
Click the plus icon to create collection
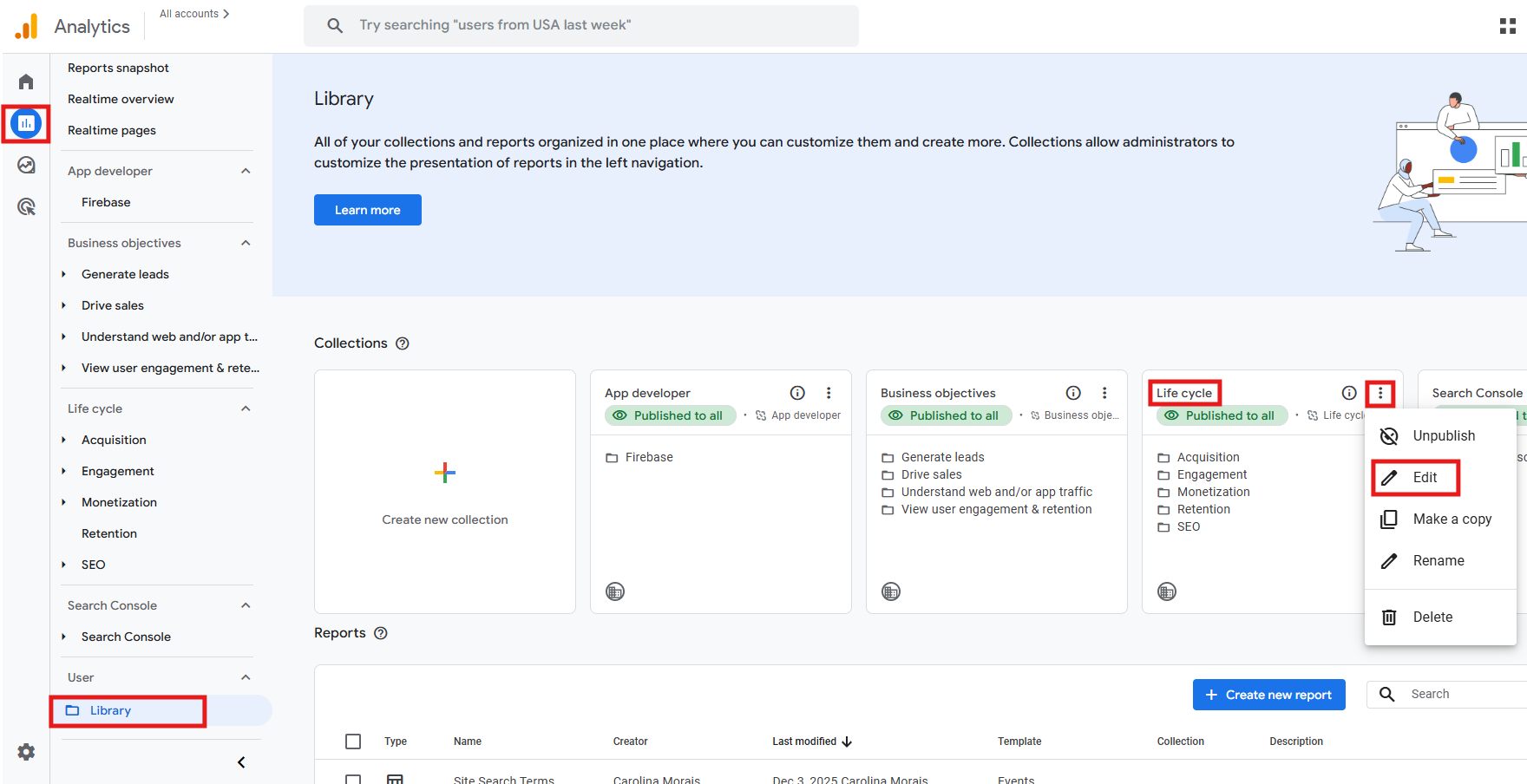click(x=445, y=473)
